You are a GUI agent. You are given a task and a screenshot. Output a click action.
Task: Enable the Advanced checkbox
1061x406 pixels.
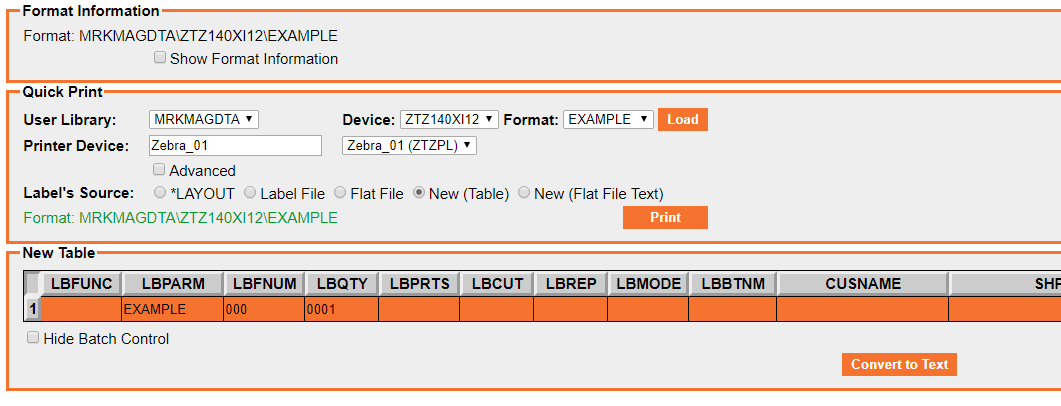[159, 169]
